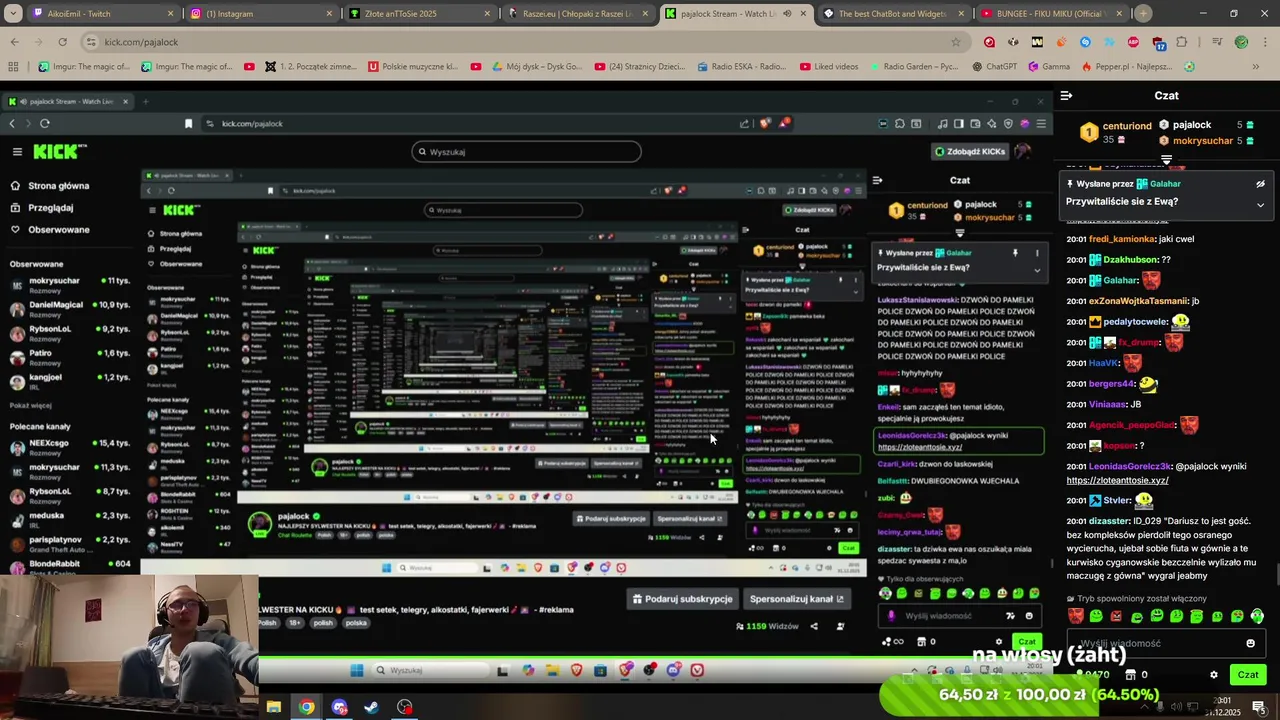Click Obserwowane in streamed Kick sidebar
This screenshot has height=720, width=1280.
[x=50, y=230]
